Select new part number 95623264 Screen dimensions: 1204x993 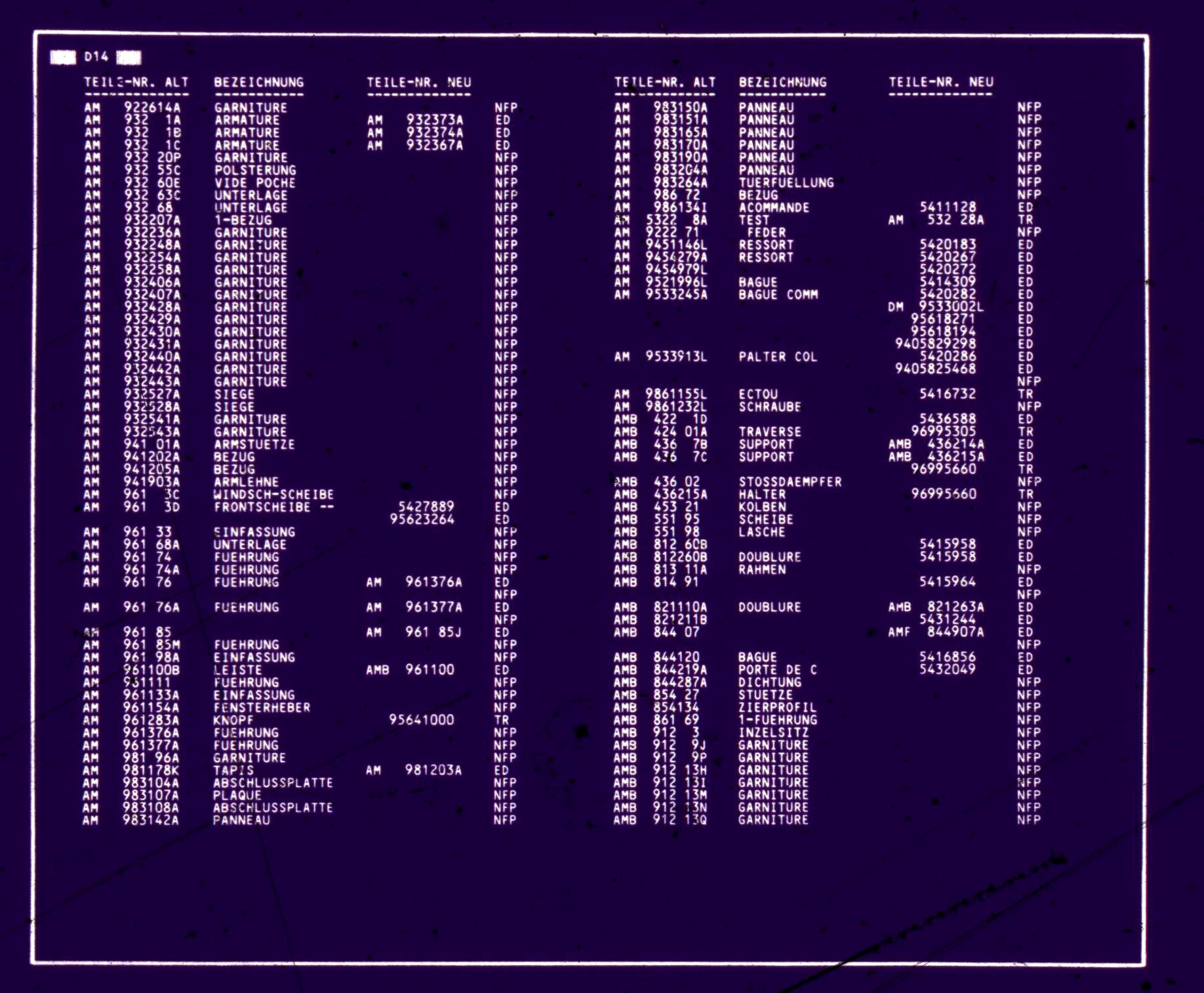[422, 519]
